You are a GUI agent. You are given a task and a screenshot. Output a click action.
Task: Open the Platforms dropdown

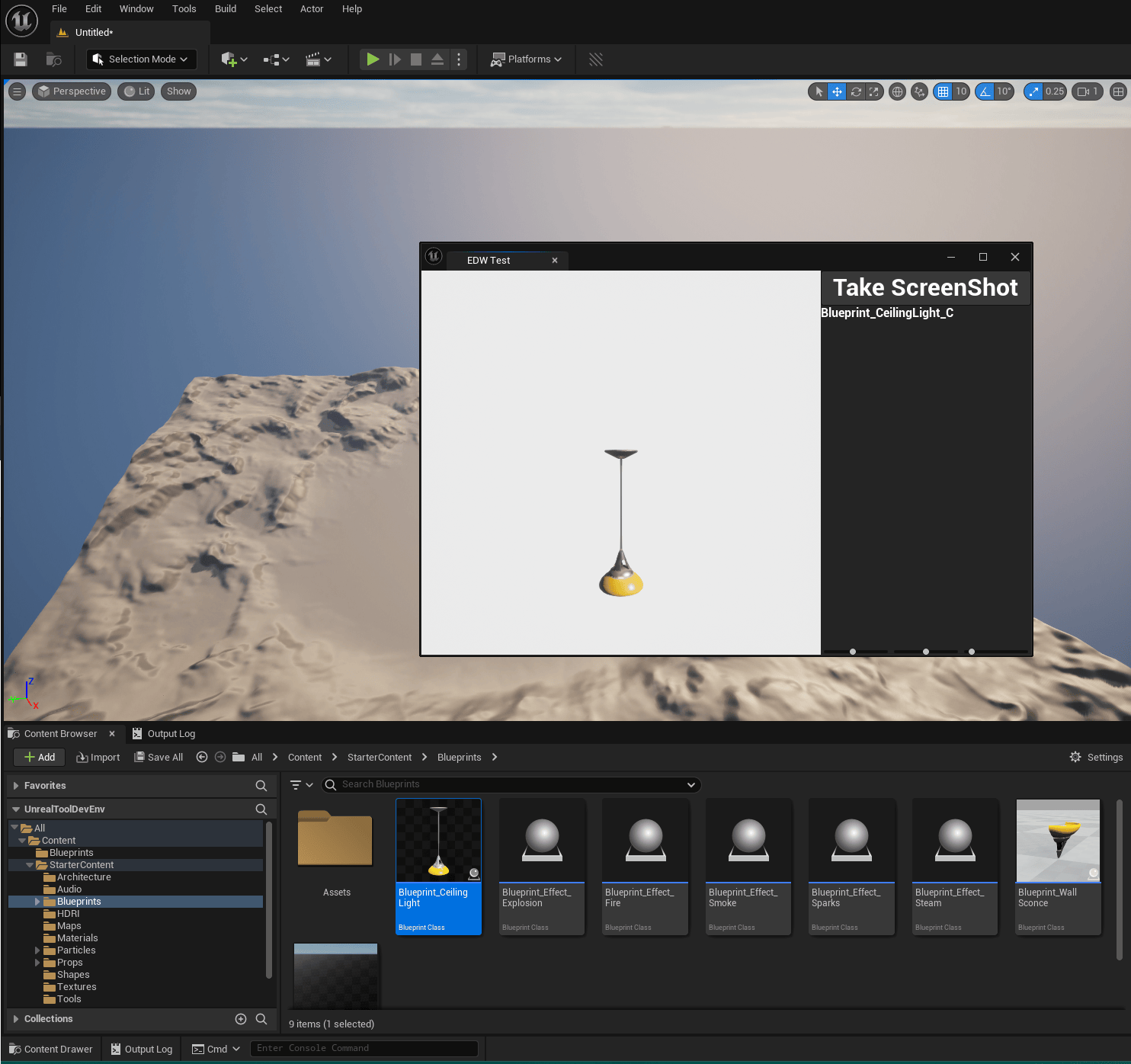coord(526,59)
